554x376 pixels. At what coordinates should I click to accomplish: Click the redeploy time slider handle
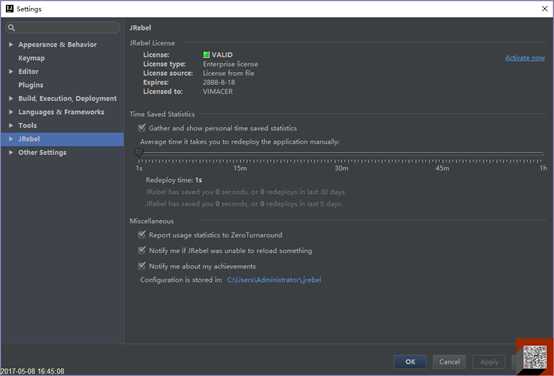point(139,153)
